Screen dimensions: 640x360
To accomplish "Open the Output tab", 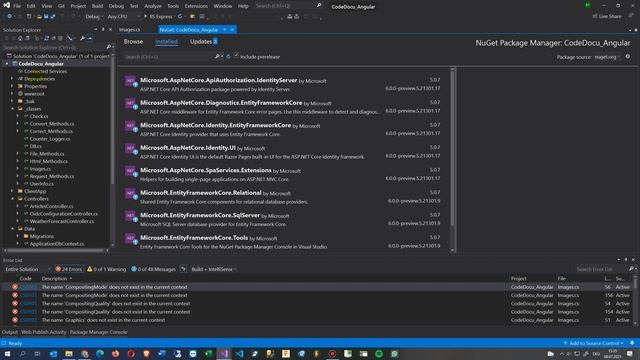I will 9,332.
